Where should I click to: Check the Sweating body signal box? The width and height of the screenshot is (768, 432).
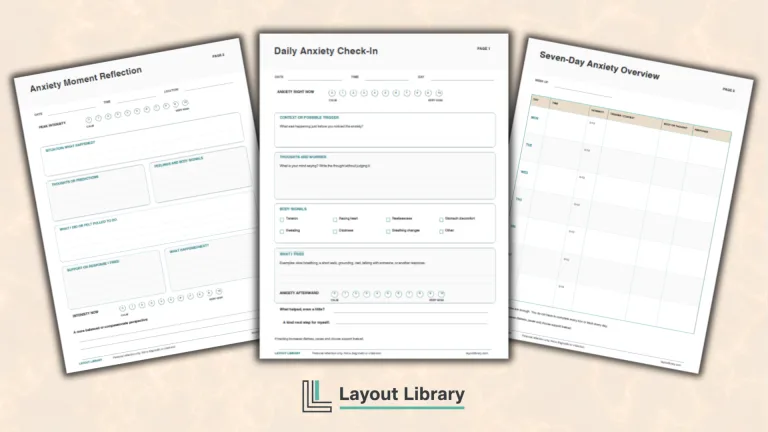pos(282,231)
